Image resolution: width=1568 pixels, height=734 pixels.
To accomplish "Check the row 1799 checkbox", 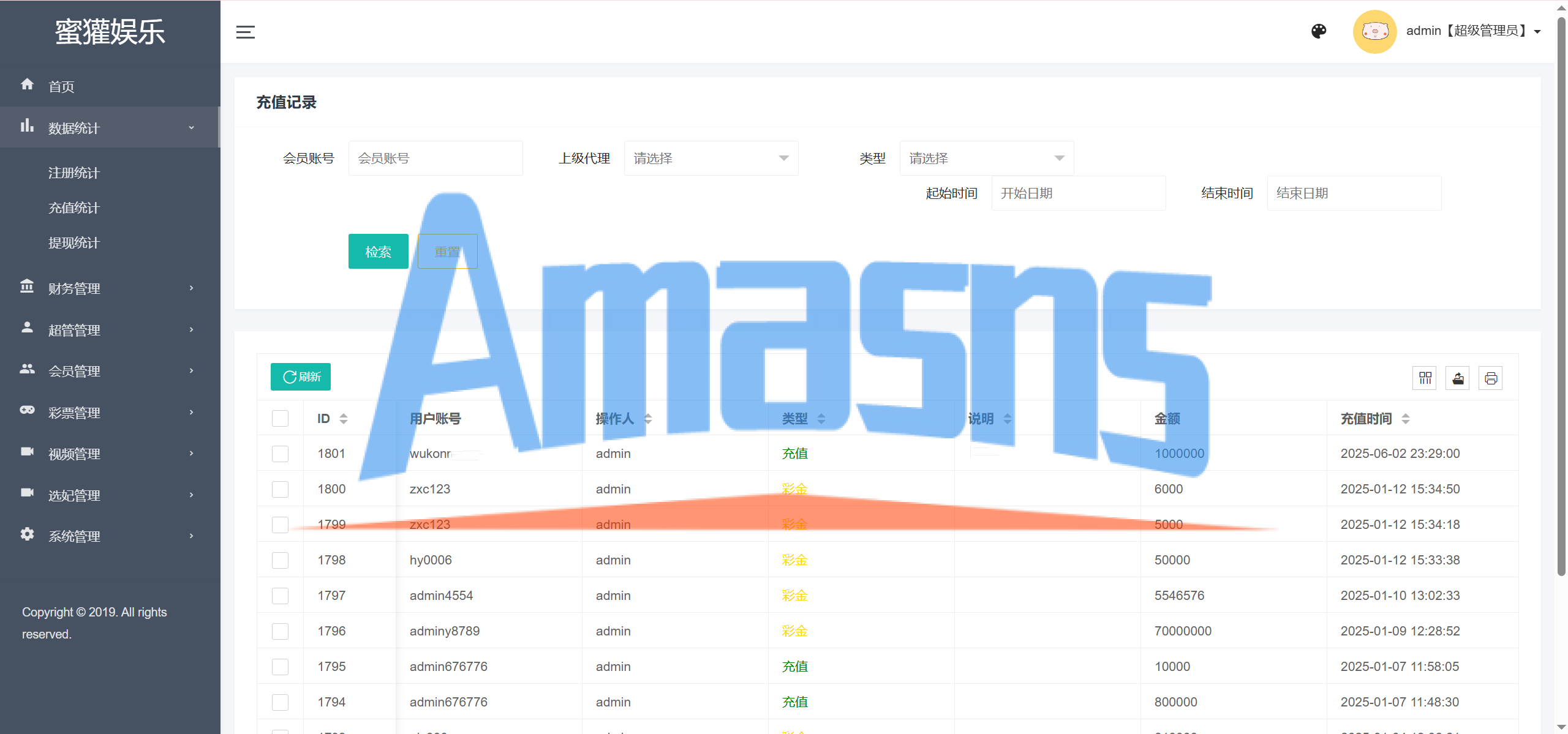I will click(x=281, y=525).
